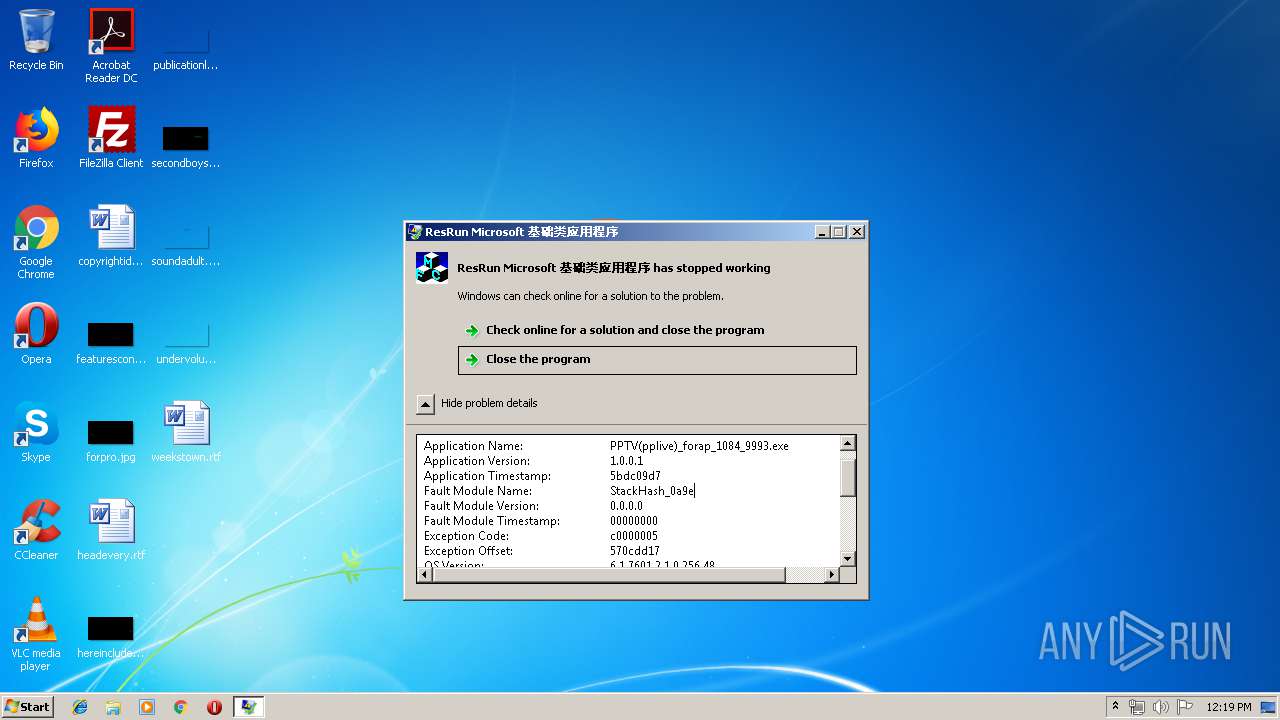Close the ResRun error dialog

(856, 231)
